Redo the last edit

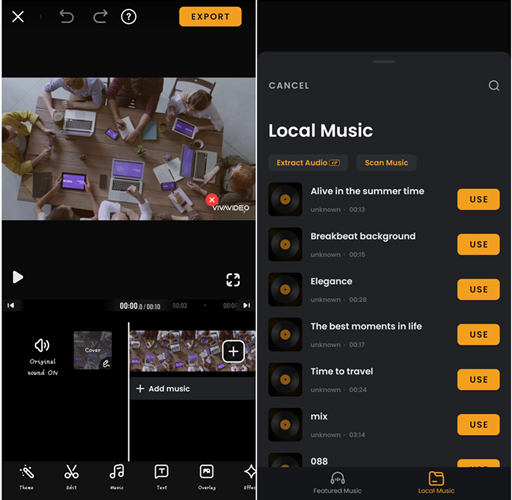100,17
